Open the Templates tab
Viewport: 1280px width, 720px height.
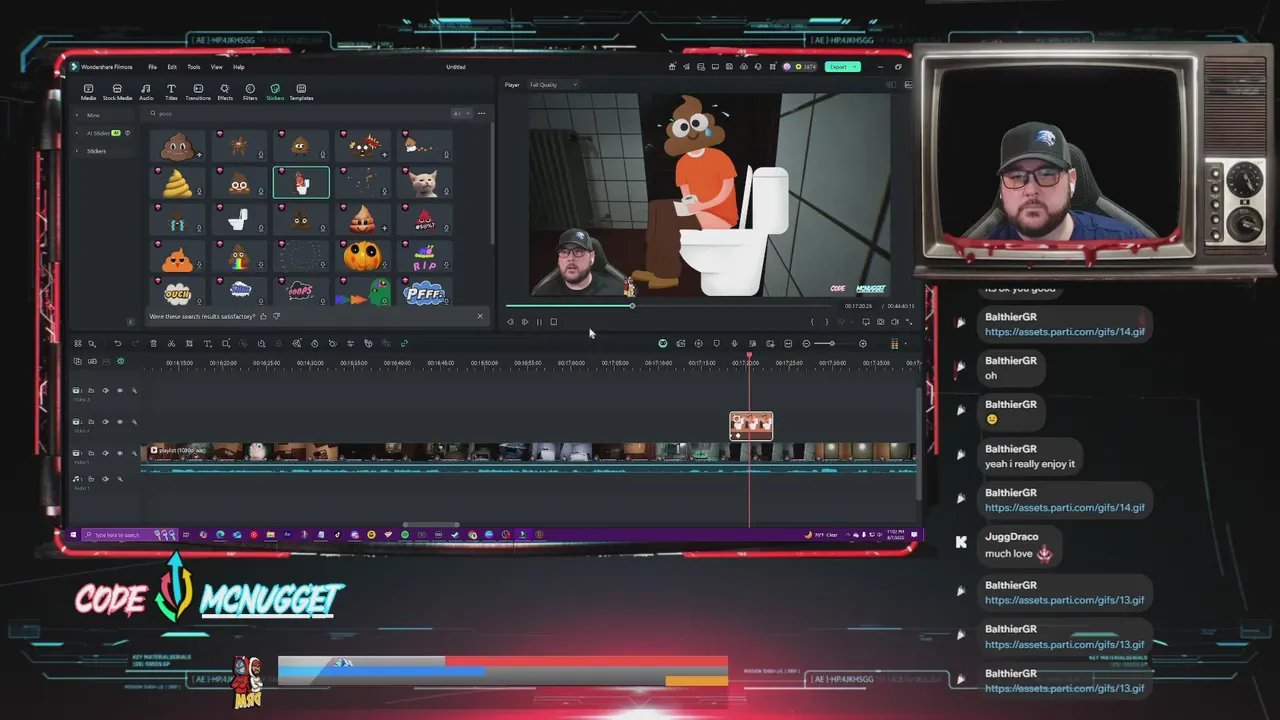pyautogui.click(x=301, y=92)
